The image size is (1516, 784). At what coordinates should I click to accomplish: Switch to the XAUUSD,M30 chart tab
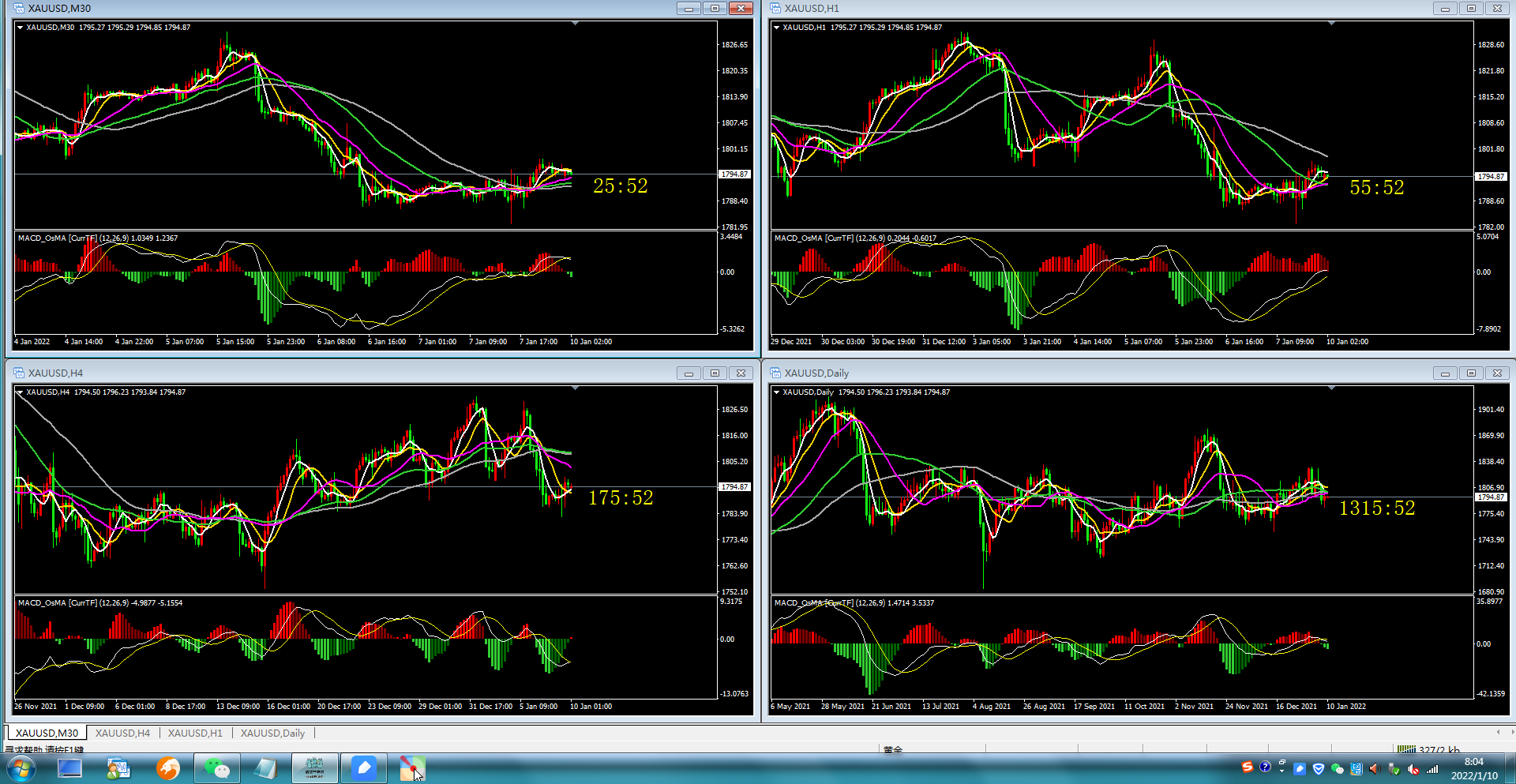coord(47,733)
